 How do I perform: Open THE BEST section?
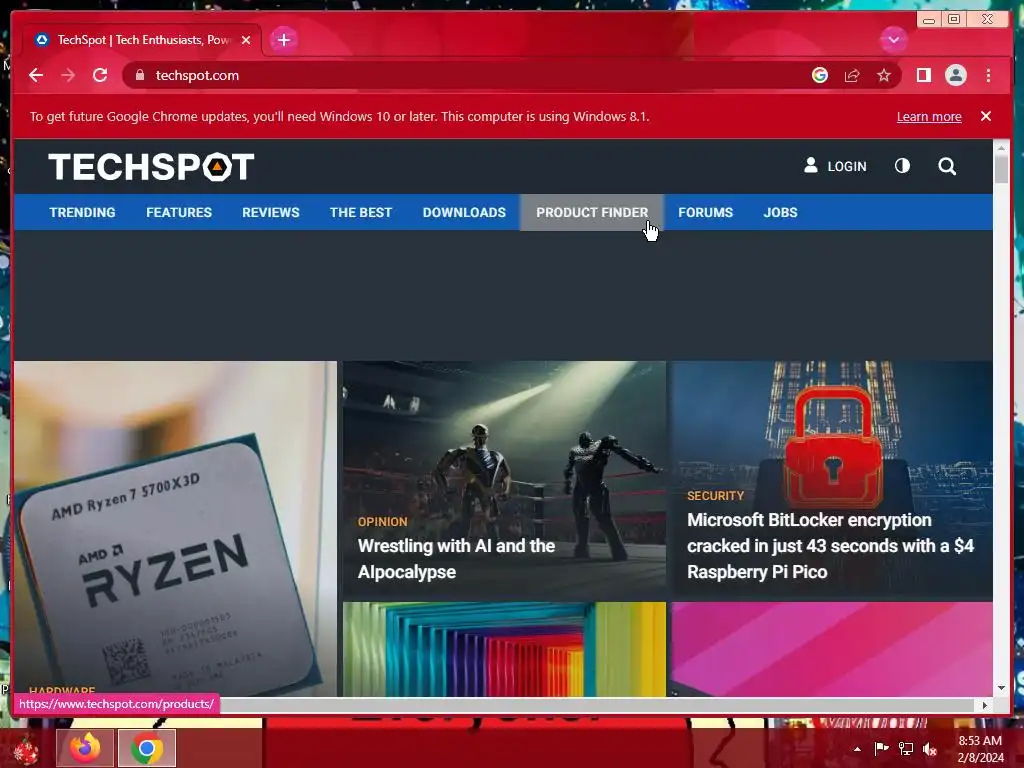[x=360, y=212]
